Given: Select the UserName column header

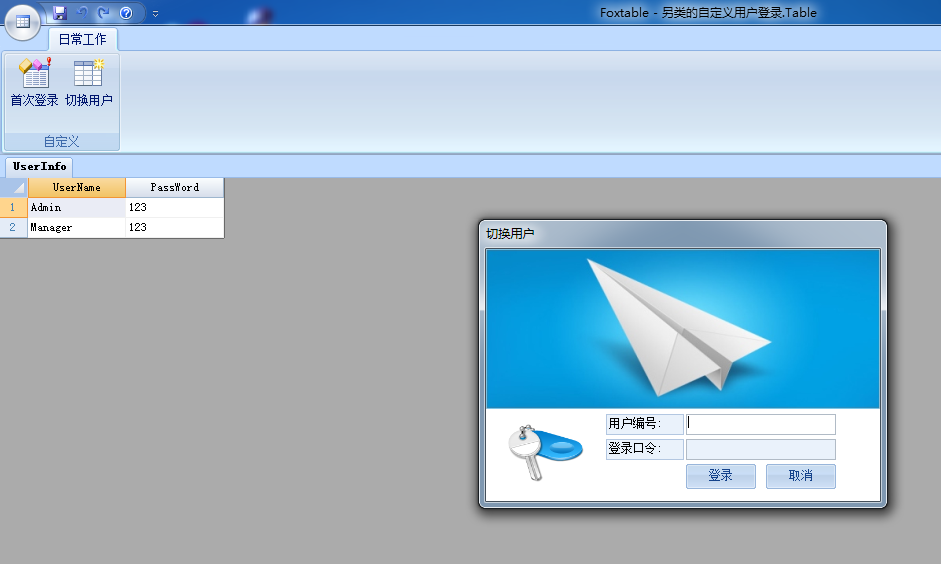Looking at the screenshot, I should [x=77, y=187].
